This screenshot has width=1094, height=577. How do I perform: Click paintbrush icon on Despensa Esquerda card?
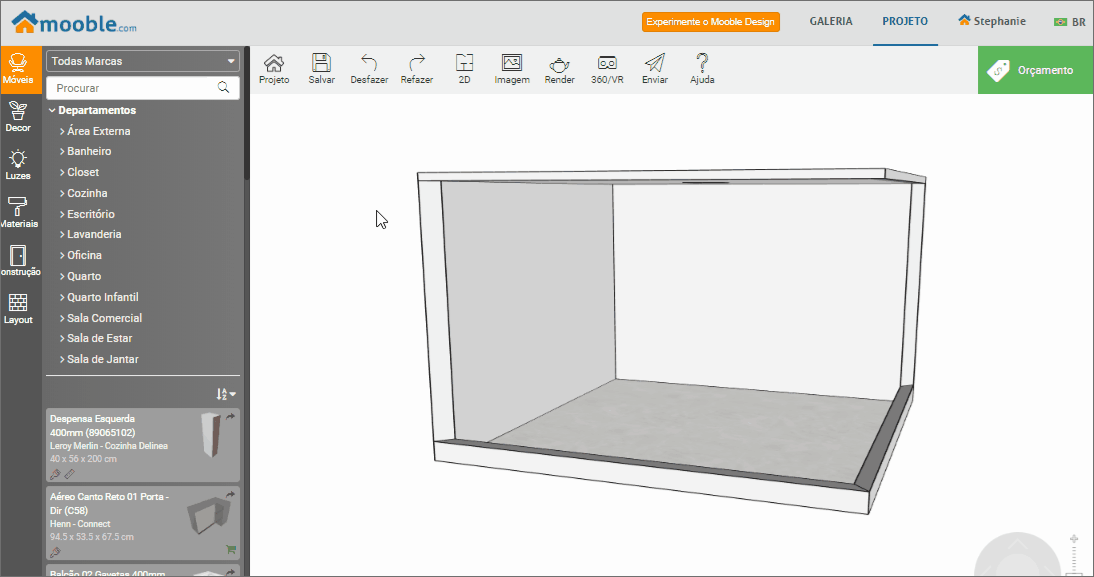click(55, 474)
